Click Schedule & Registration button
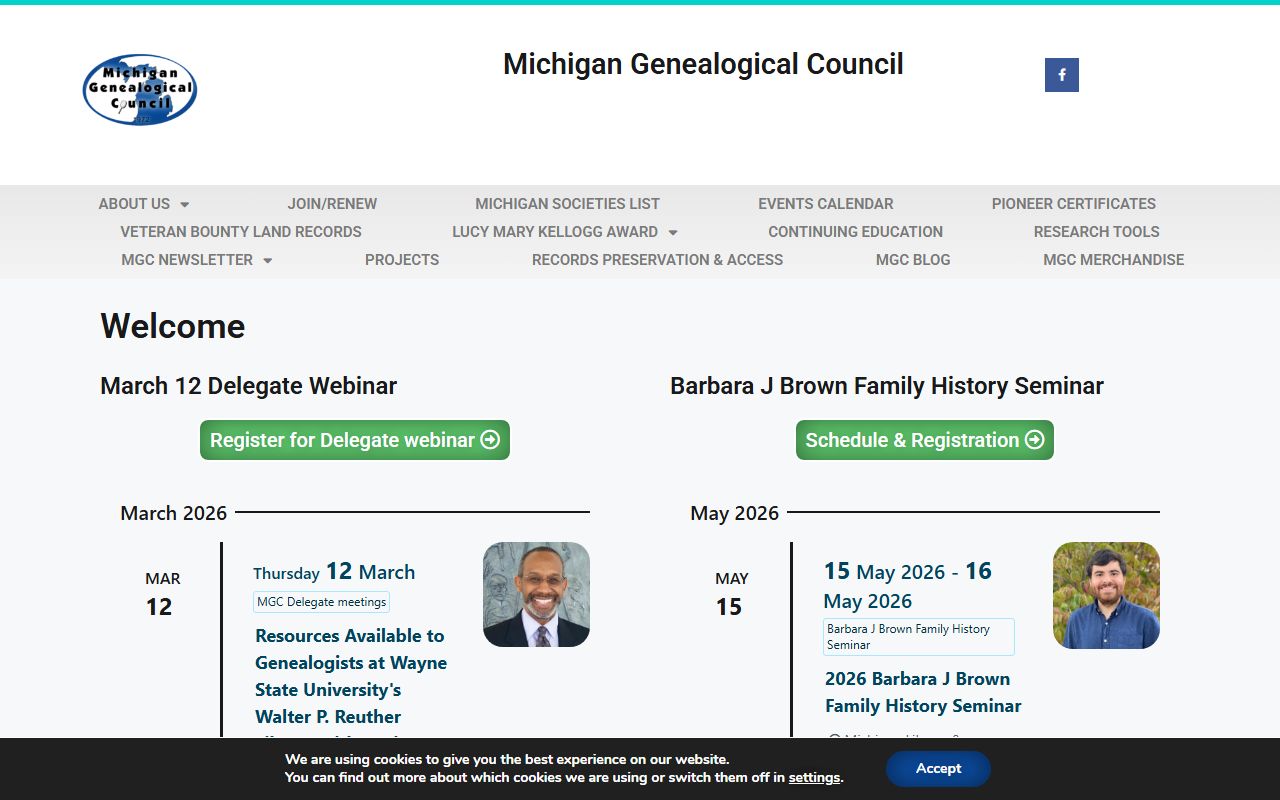 click(925, 440)
